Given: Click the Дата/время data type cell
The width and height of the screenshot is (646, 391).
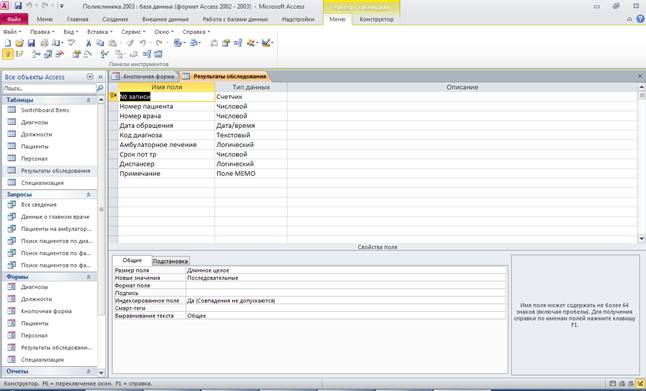Looking at the screenshot, I should tap(251, 126).
